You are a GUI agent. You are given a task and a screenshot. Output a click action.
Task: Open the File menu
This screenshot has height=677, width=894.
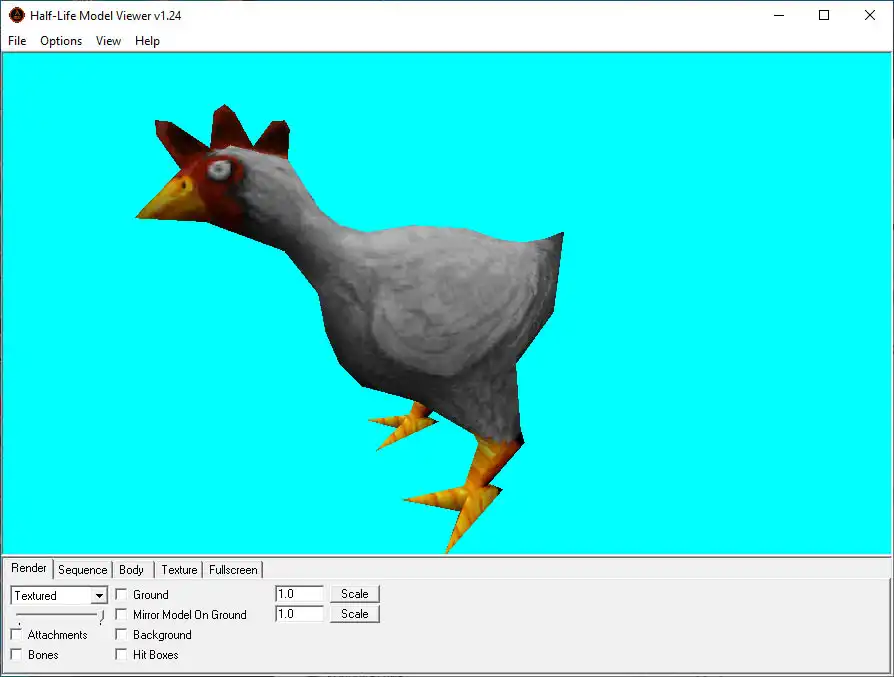pyautogui.click(x=17, y=41)
